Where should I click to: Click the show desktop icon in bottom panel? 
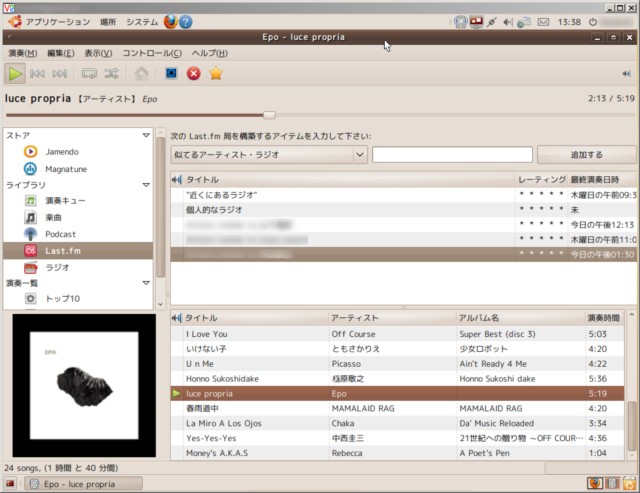(x=10, y=484)
